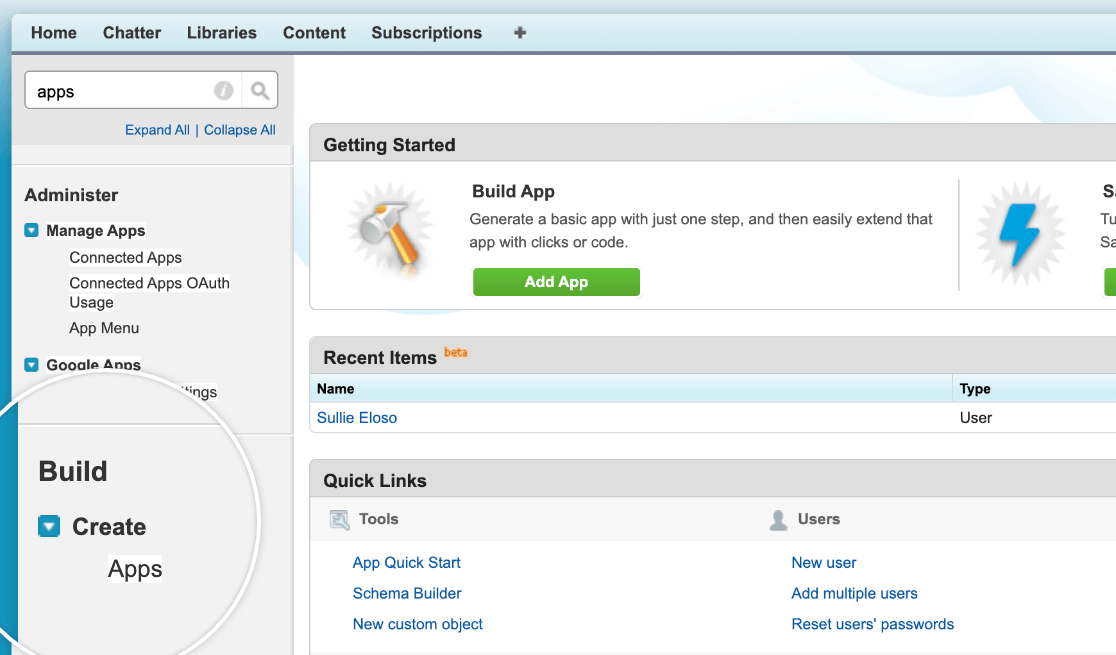This screenshot has width=1116, height=655.
Task: Click the Users person icon
Action: 778,520
